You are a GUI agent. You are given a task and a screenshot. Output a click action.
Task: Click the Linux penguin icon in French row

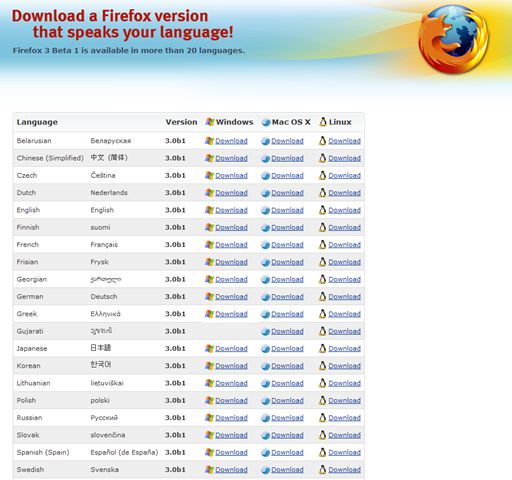pos(322,245)
